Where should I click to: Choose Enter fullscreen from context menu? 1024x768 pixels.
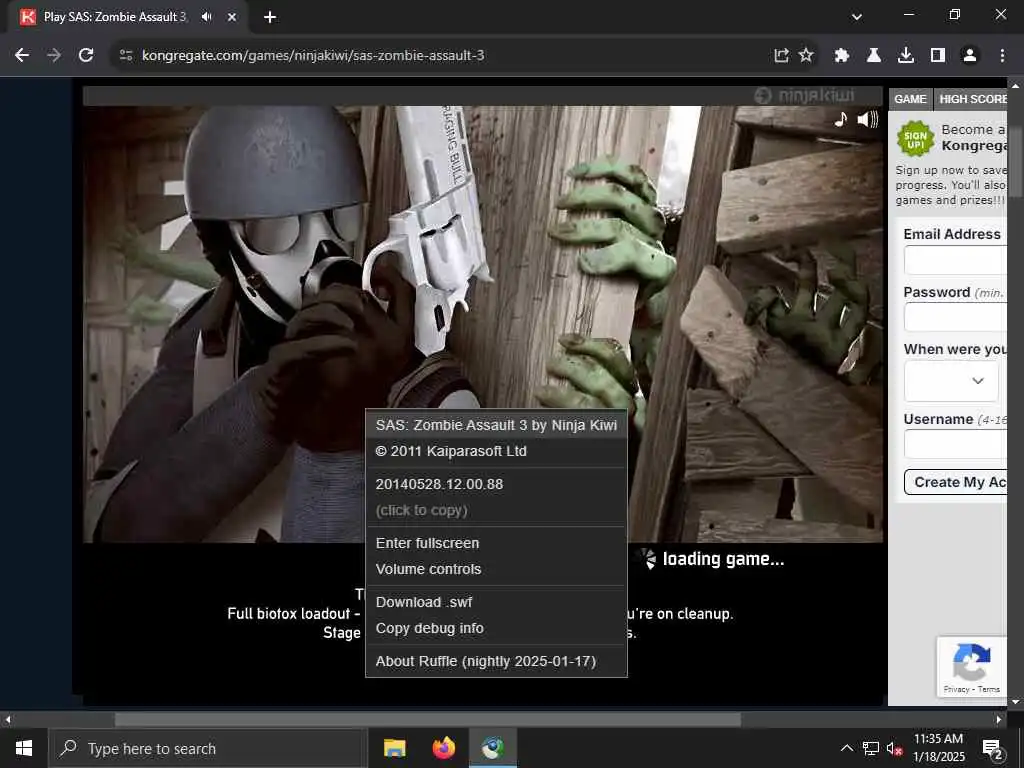(x=496, y=543)
